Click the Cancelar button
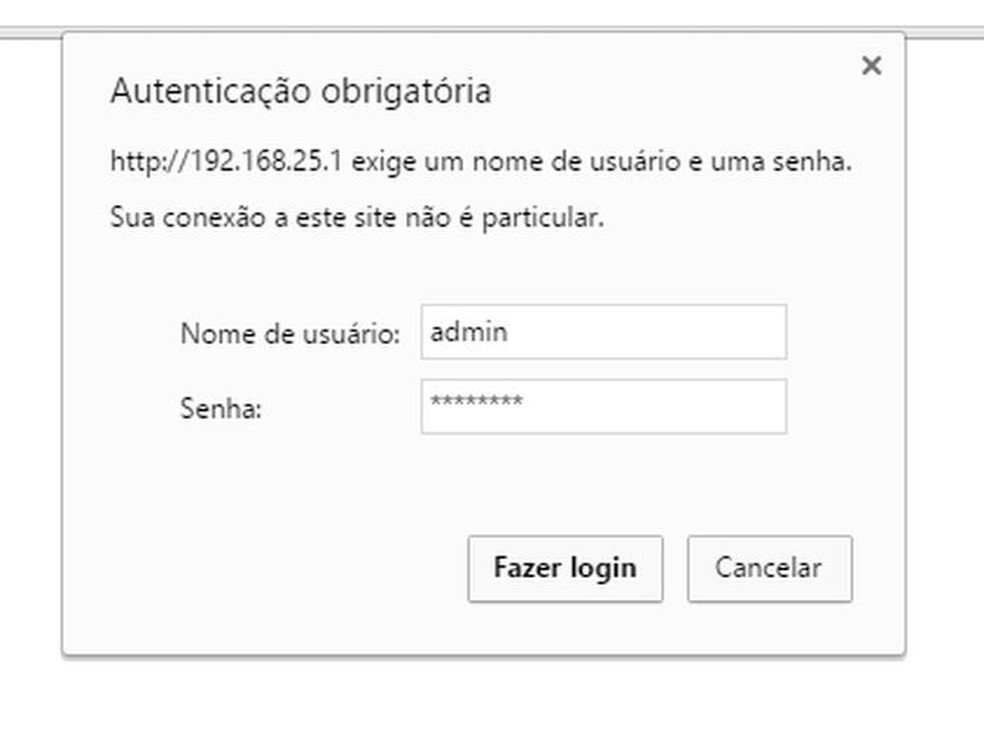 [769, 568]
